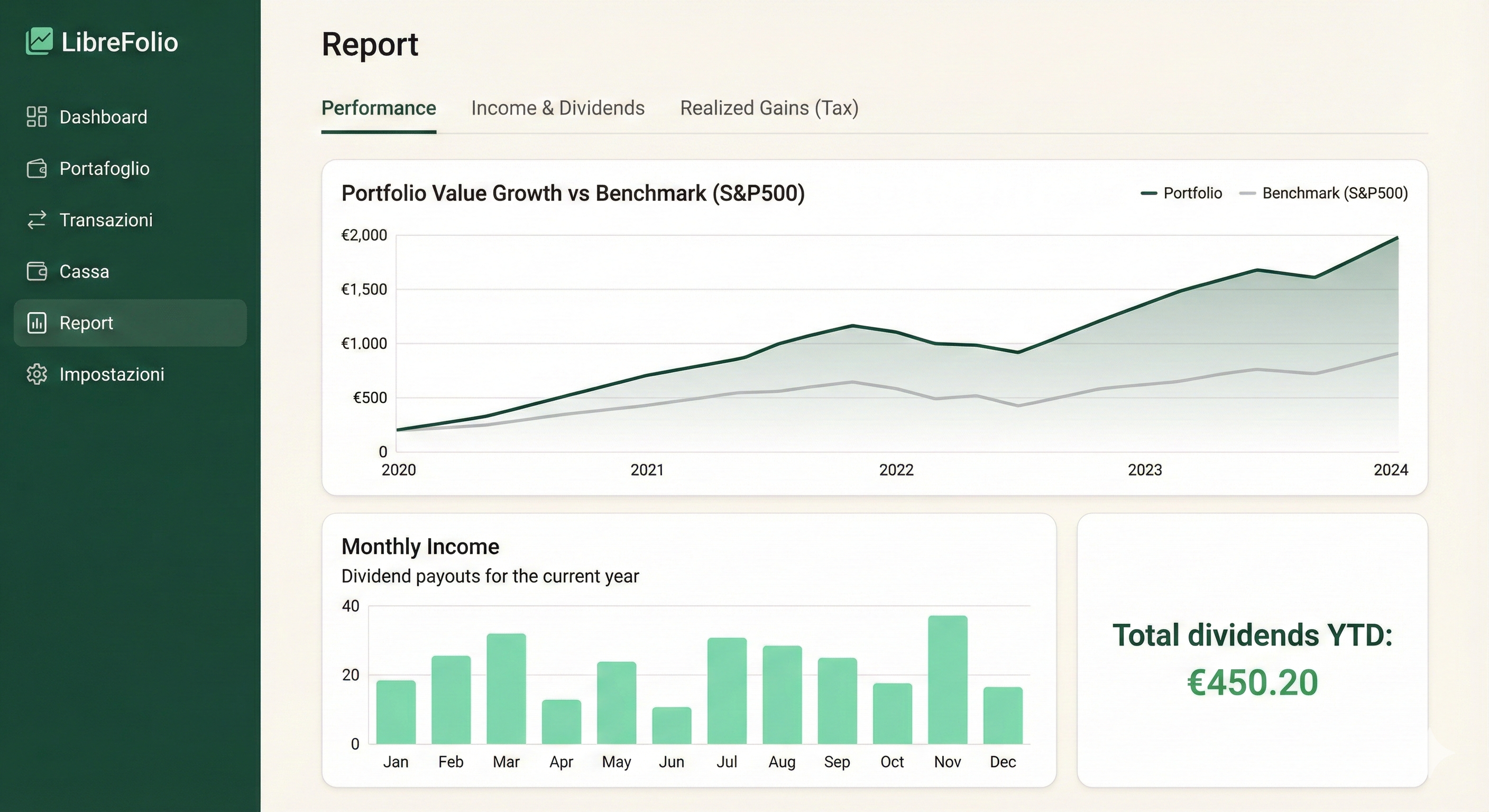This screenshot has width=1489, height=812.
Task: Click the LibreFolio logo icon
Action: [39, 41]
